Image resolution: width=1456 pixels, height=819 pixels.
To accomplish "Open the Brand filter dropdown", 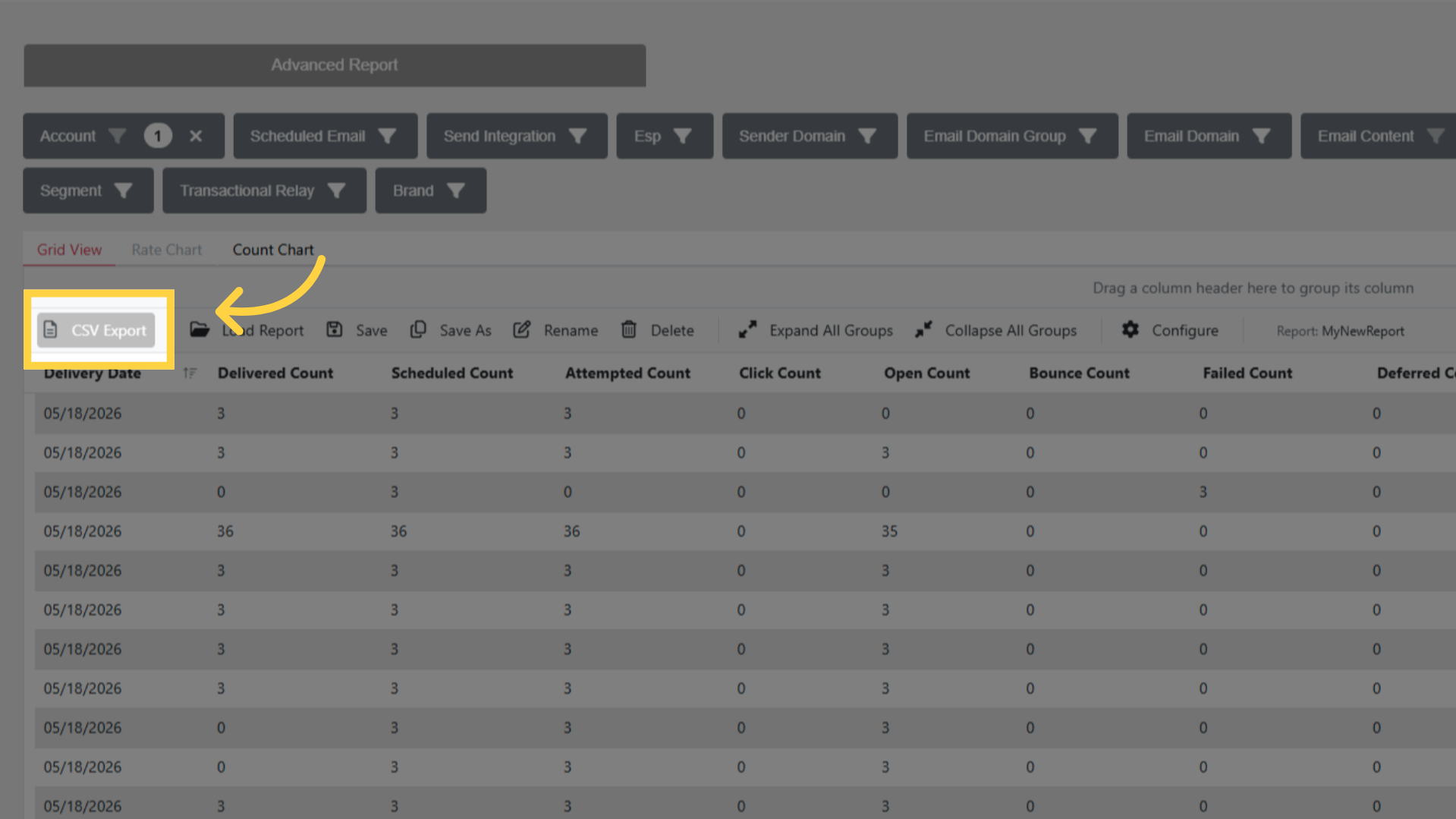I will coord(430,191).
